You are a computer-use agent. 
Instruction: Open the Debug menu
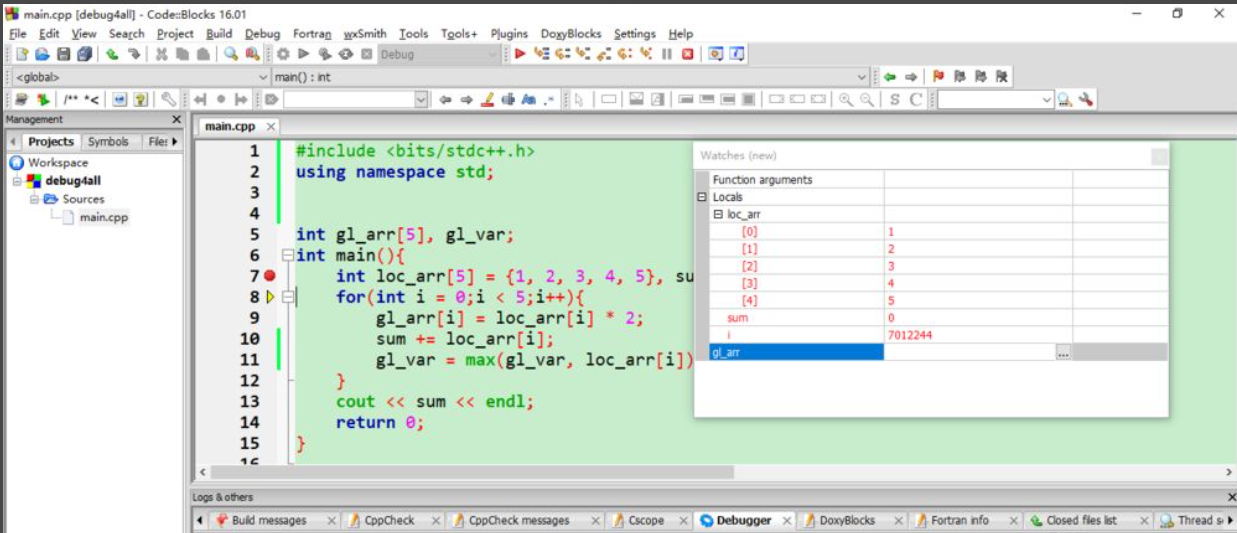point(262,33)
